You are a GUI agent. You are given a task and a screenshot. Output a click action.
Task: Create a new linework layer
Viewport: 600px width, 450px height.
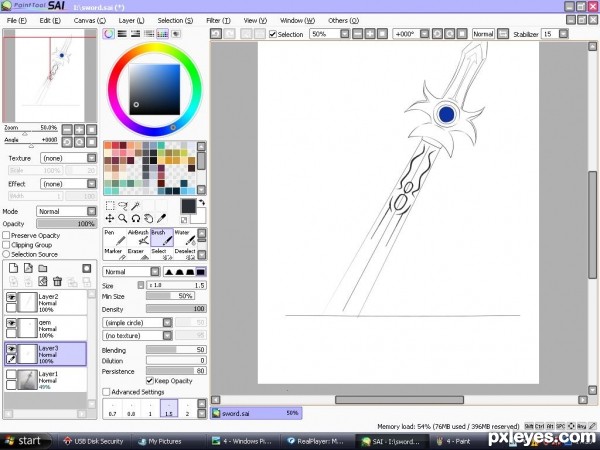click(x=28, y=268)
